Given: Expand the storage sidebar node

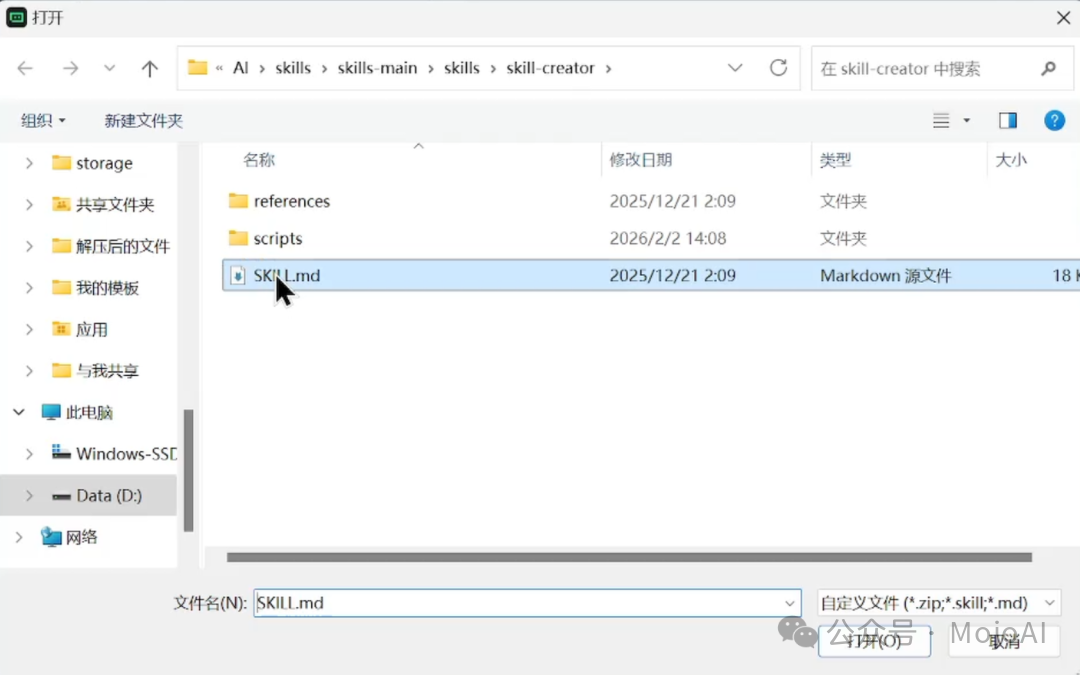Looking at the screenshot, I should 29,162.
